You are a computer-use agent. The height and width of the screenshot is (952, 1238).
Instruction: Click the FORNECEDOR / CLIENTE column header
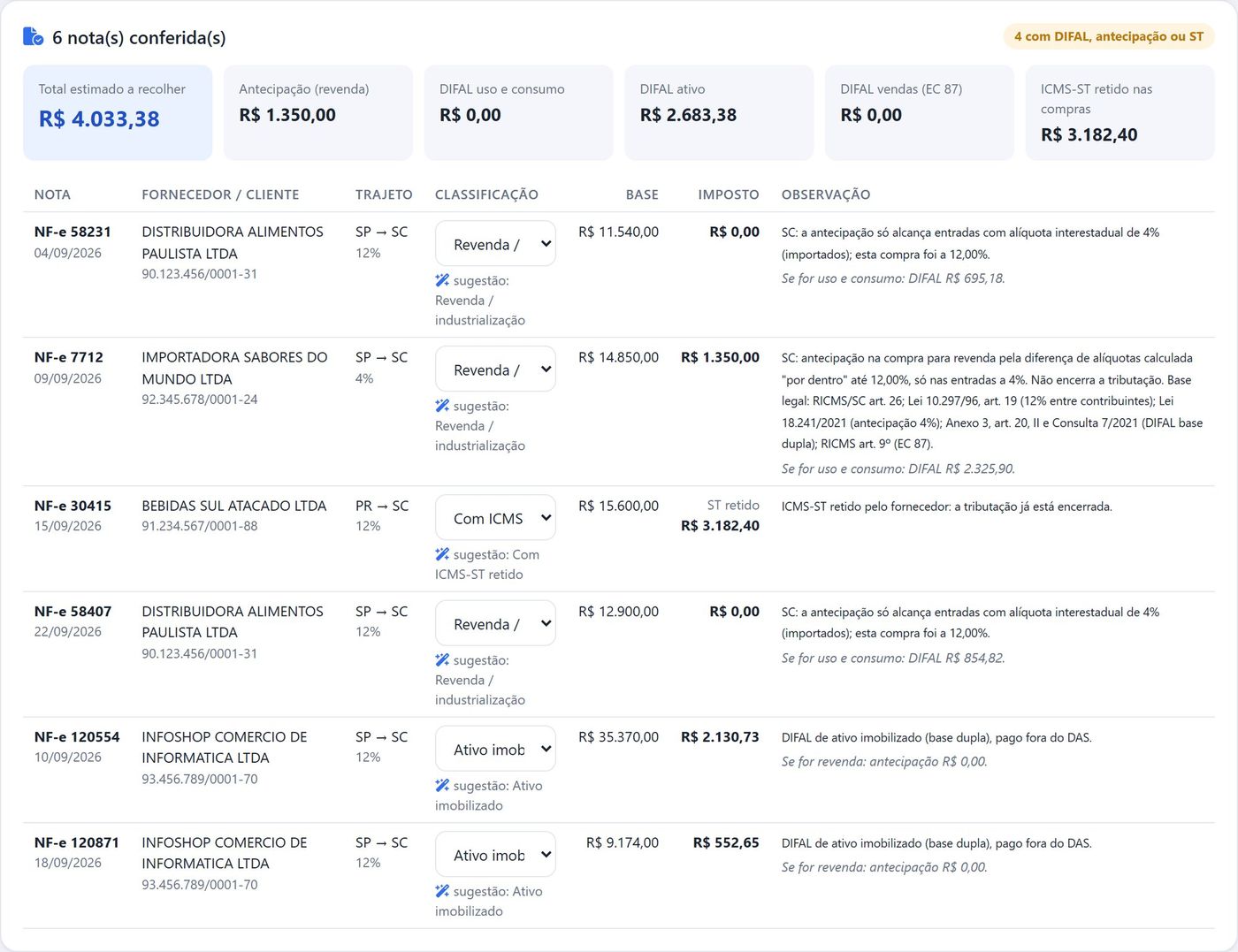coord(220,194)
